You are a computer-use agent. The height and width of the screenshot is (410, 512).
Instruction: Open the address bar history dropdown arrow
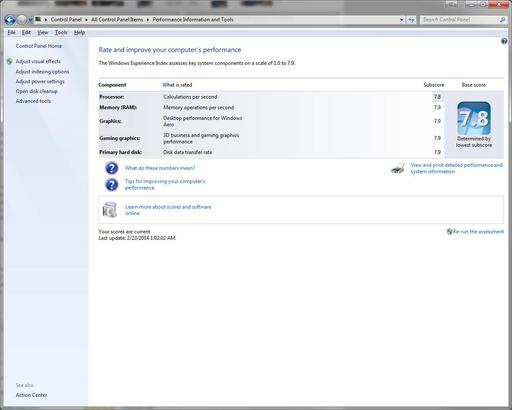[x=401, y=20]
